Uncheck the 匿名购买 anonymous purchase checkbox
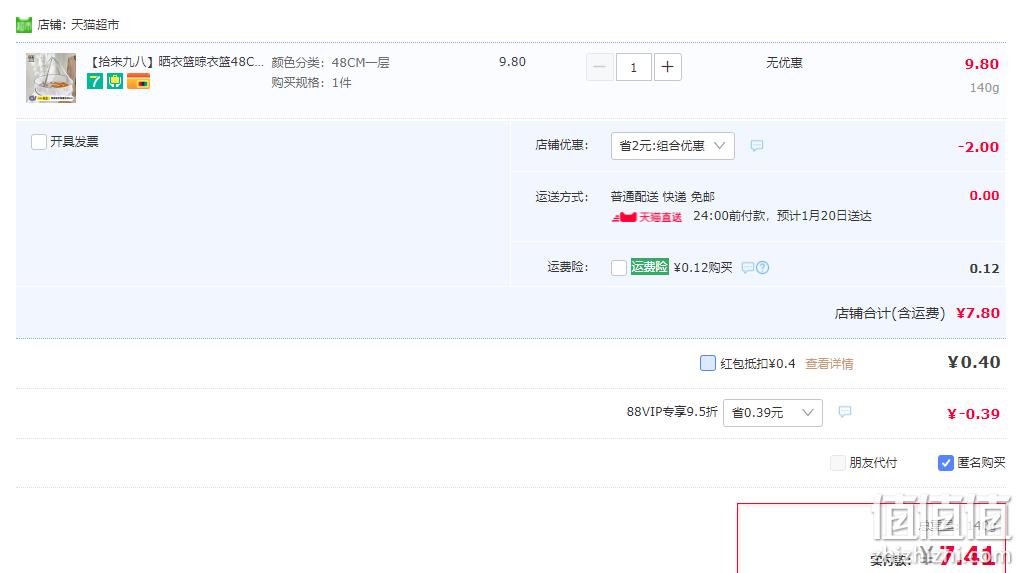This screenshot has width=1021, height=573. 945,463
